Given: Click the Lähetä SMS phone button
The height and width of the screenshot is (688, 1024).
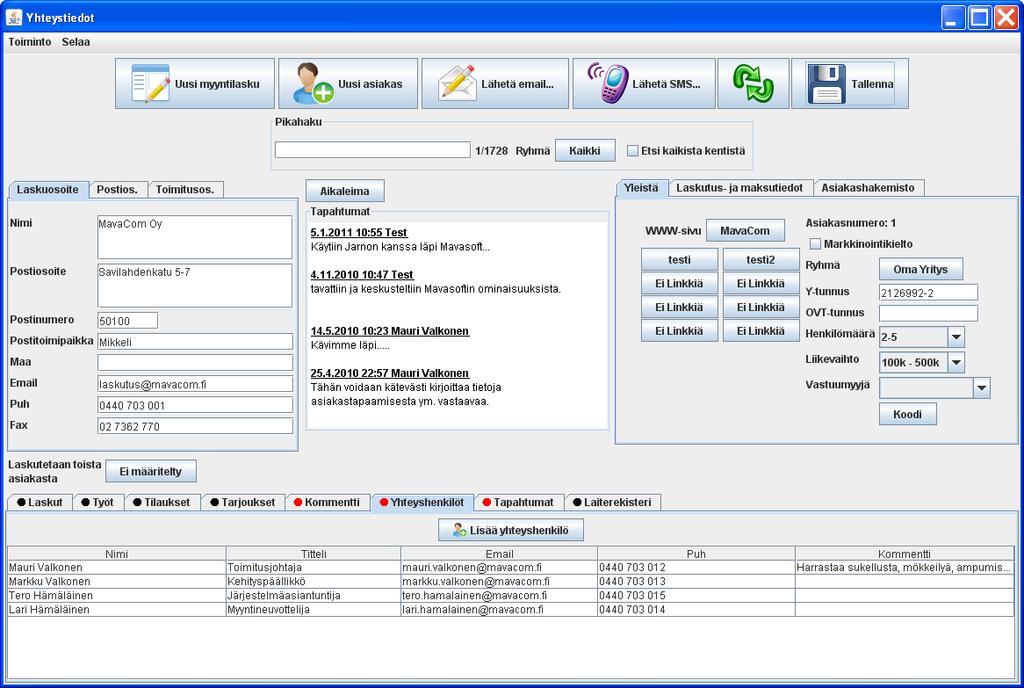Looking at the screenshot, I should pos(643,84).
